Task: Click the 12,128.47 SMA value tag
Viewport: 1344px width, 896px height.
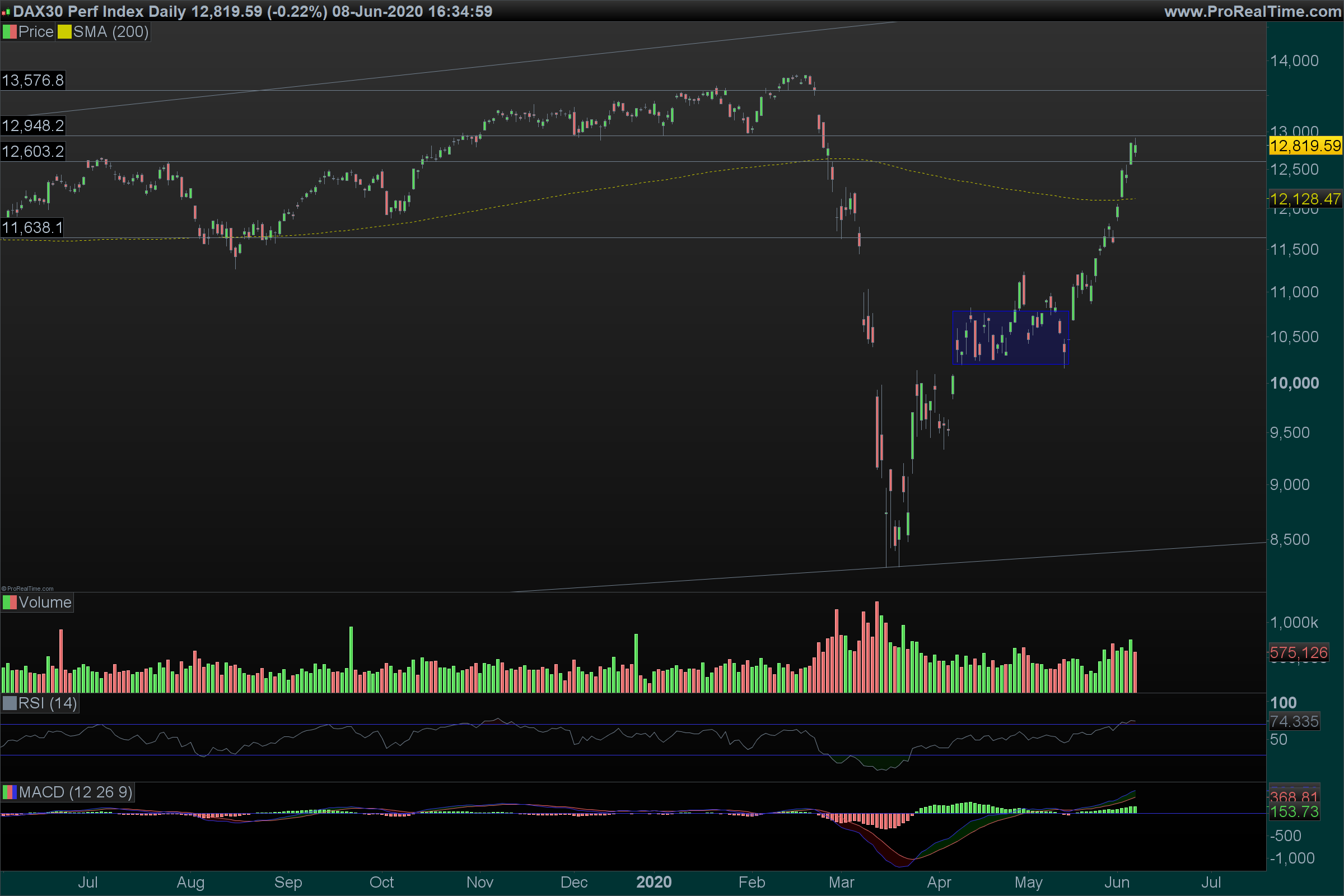Action: point(1305,199)
